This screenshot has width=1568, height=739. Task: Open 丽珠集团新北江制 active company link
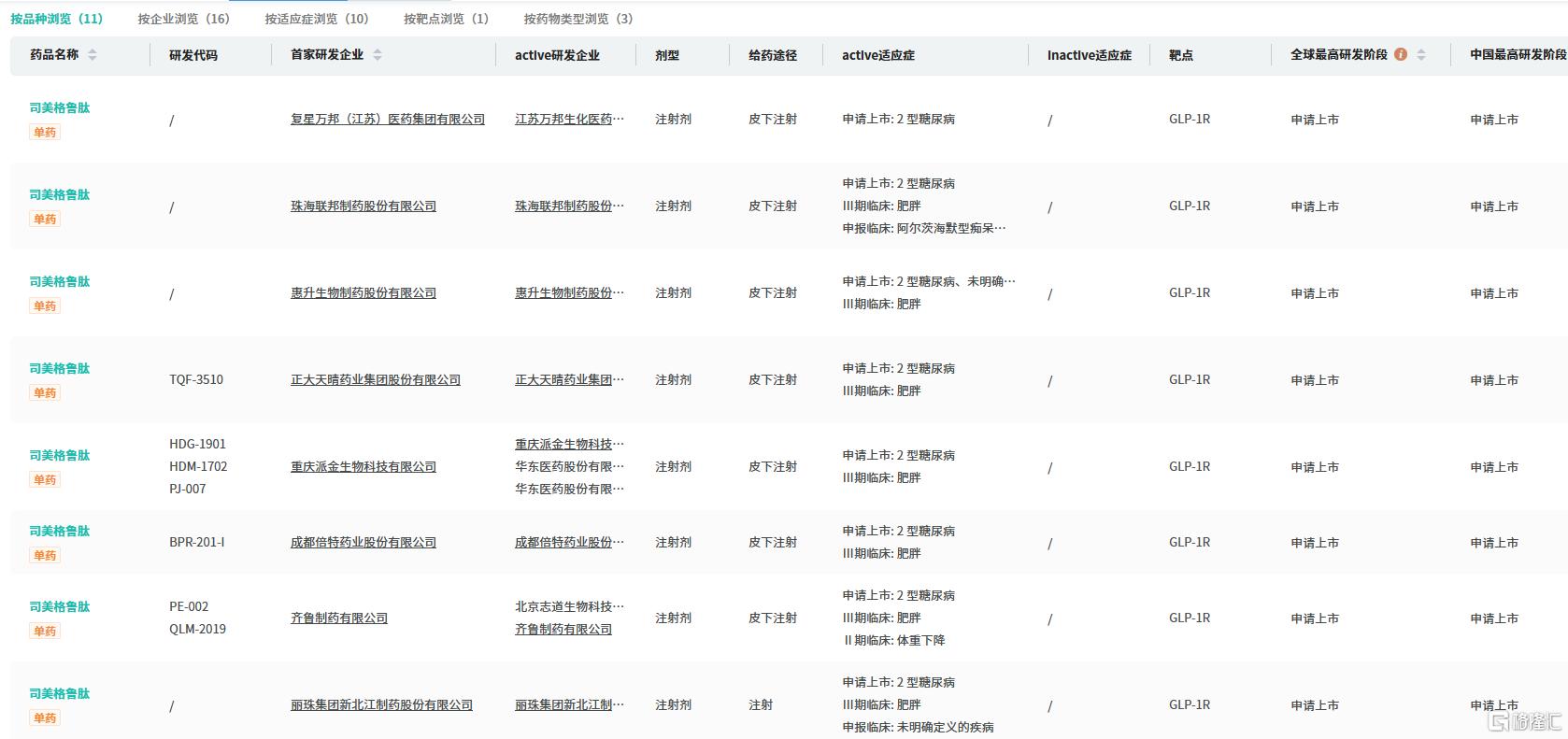coord(569,705)
